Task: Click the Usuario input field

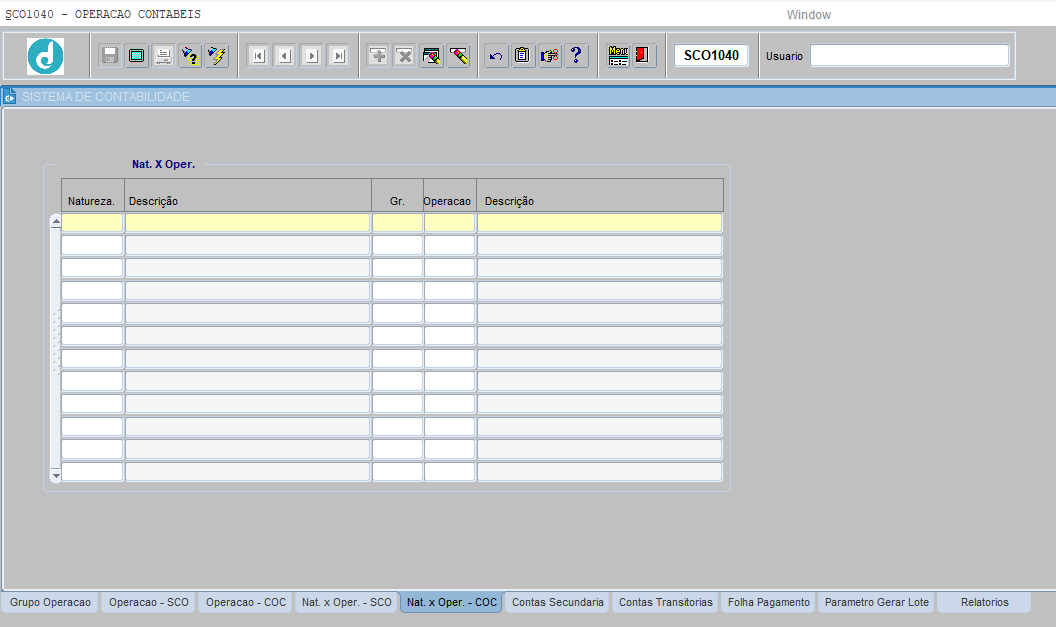Action: [x=909, y=56]
